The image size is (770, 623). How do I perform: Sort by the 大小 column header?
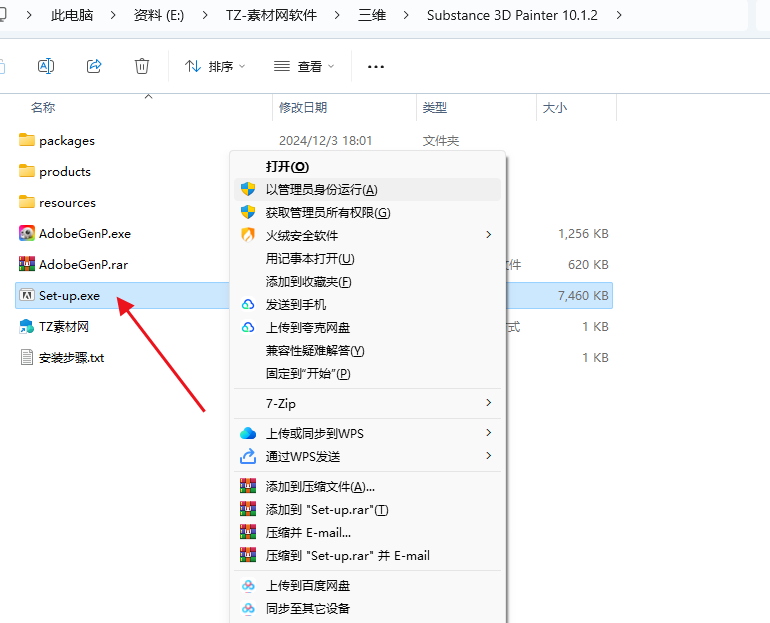tap(555, 108)
